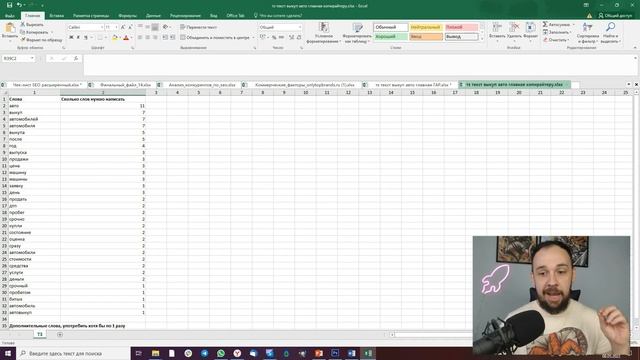The width and height of the screenshot is (640, 360).
Task: Apply percent style format
Action: tap(274, 37)
